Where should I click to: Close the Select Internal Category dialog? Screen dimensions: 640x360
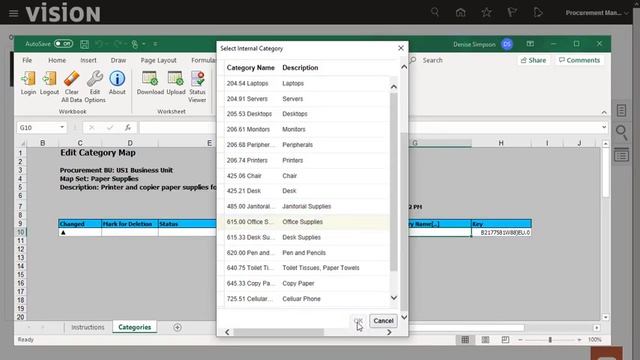point(401,48)
